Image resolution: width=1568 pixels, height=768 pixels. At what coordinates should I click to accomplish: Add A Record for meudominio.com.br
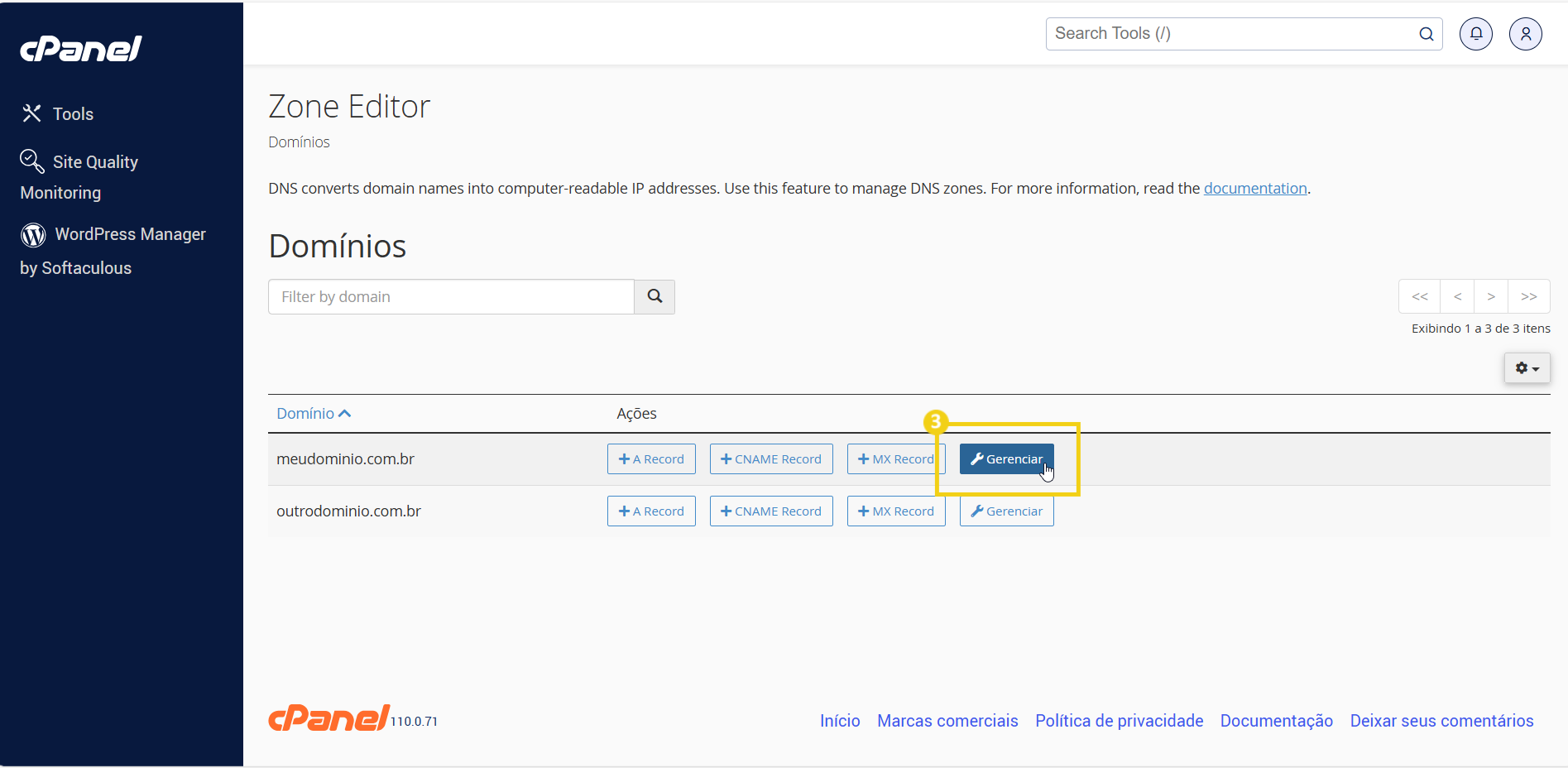tap(651, 458)
